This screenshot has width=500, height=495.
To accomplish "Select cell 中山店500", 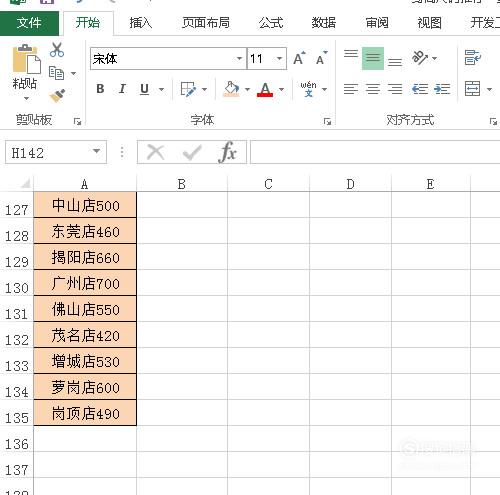I will click(x=85, y=205).
